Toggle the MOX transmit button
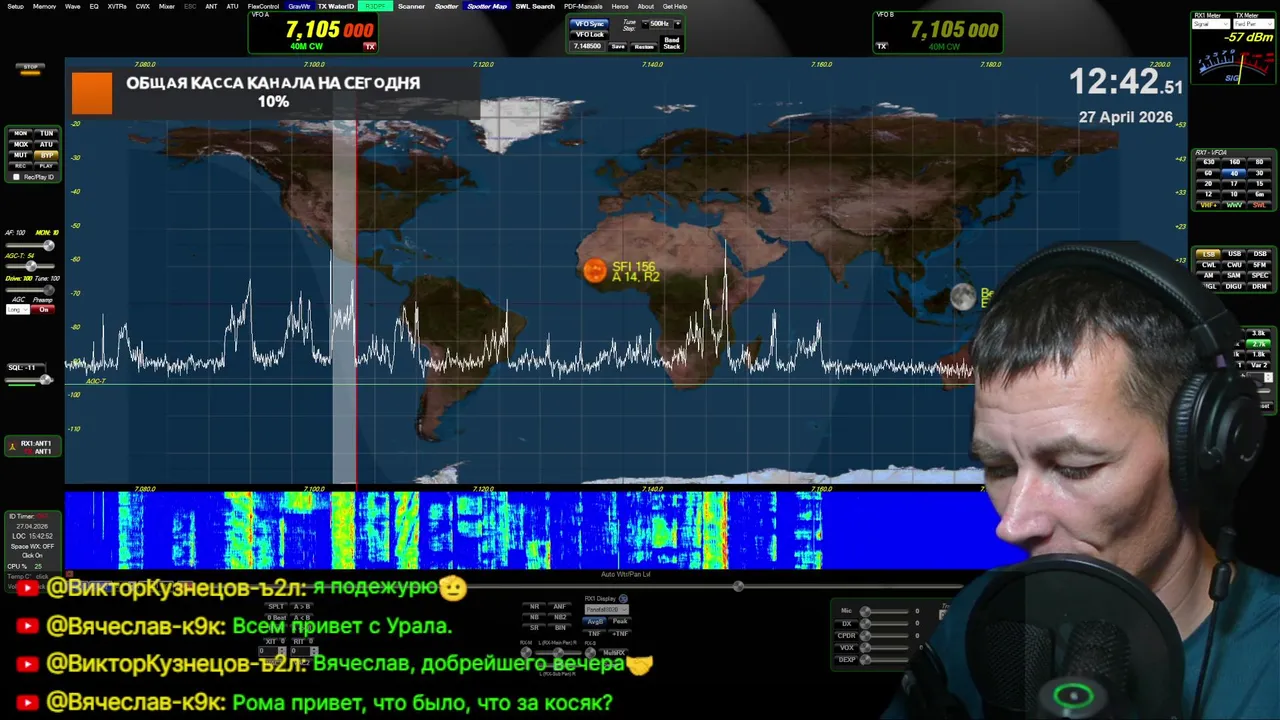 coord(21,144)
